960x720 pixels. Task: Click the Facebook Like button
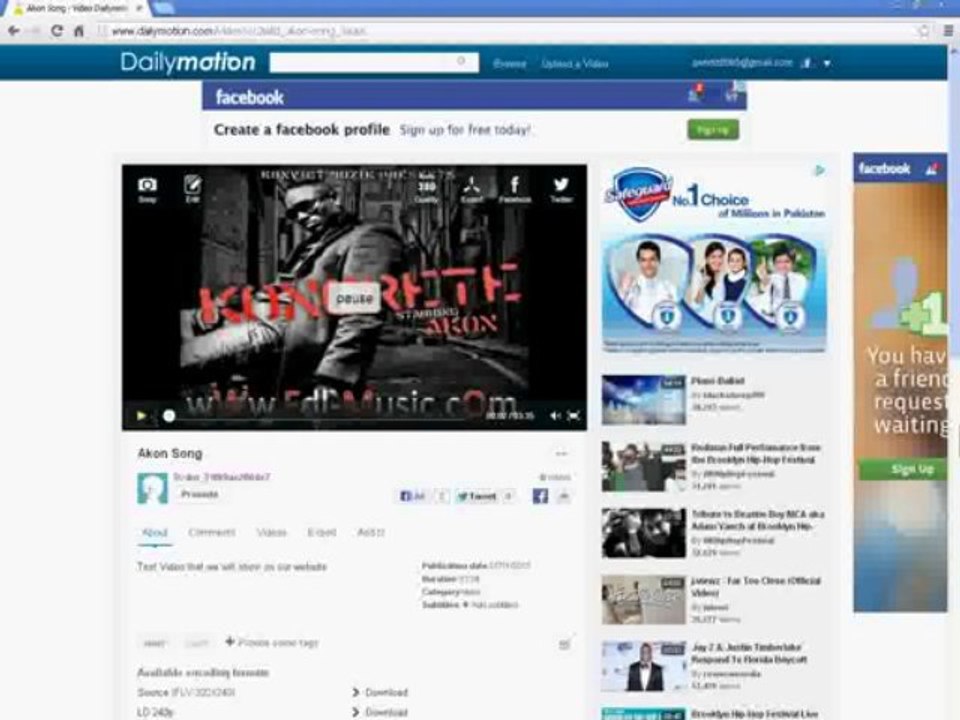point(412,496)
